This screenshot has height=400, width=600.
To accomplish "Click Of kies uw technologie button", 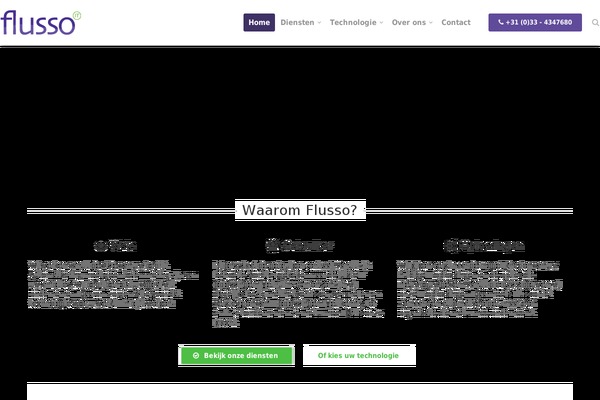I will pos(359,356).
